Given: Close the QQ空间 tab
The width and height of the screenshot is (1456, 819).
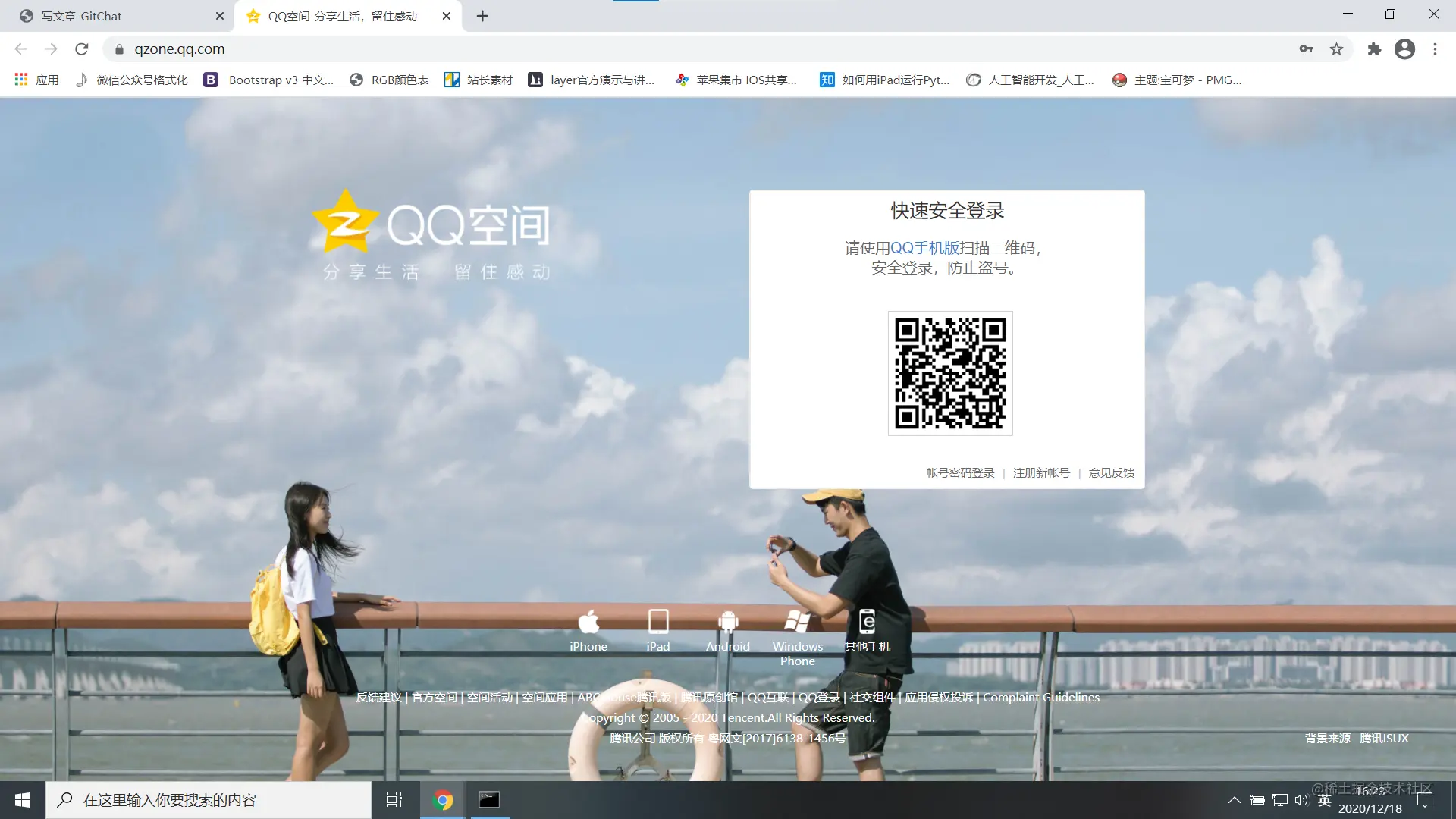Looking at the screenshot, I should (447, 16).
